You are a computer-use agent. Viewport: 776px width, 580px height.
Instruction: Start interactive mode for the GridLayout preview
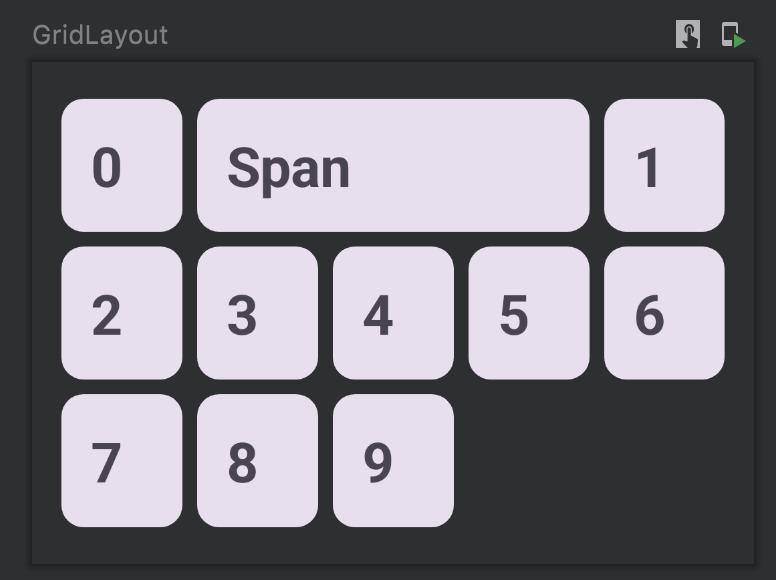tap(688, 34)
